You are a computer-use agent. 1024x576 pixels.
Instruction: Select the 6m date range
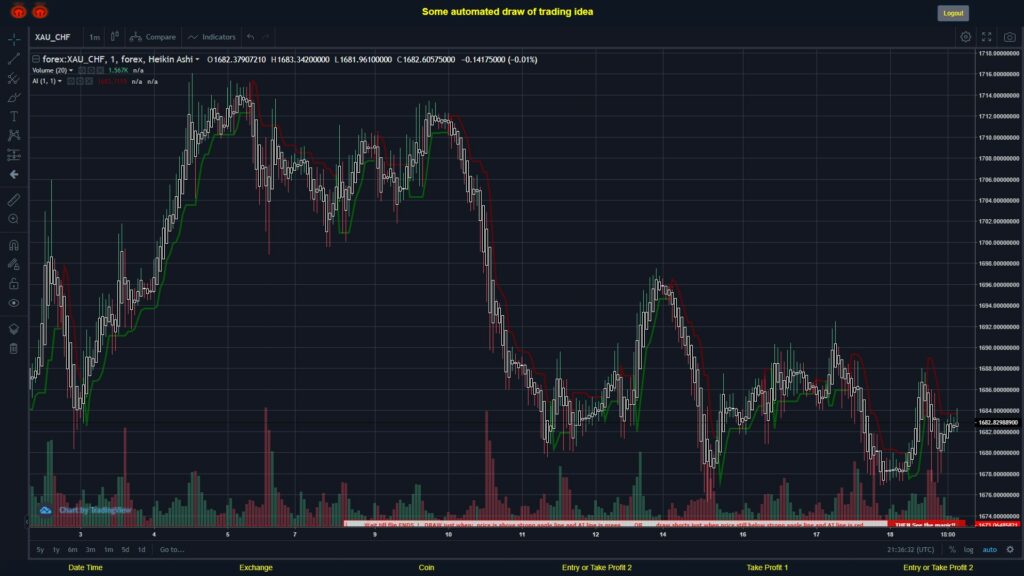[72, 550]
